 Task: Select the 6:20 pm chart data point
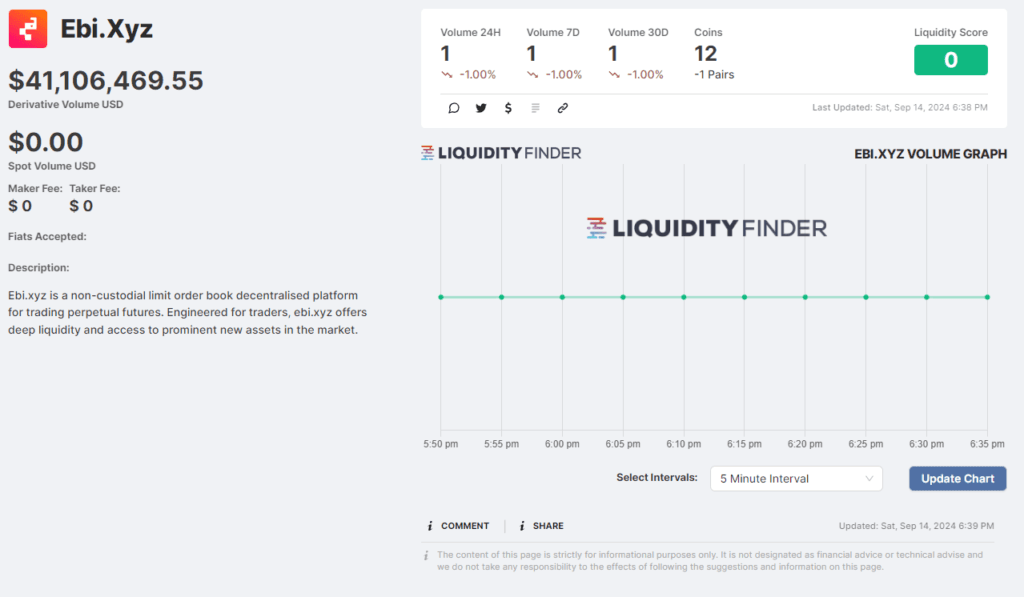[805, 297]
